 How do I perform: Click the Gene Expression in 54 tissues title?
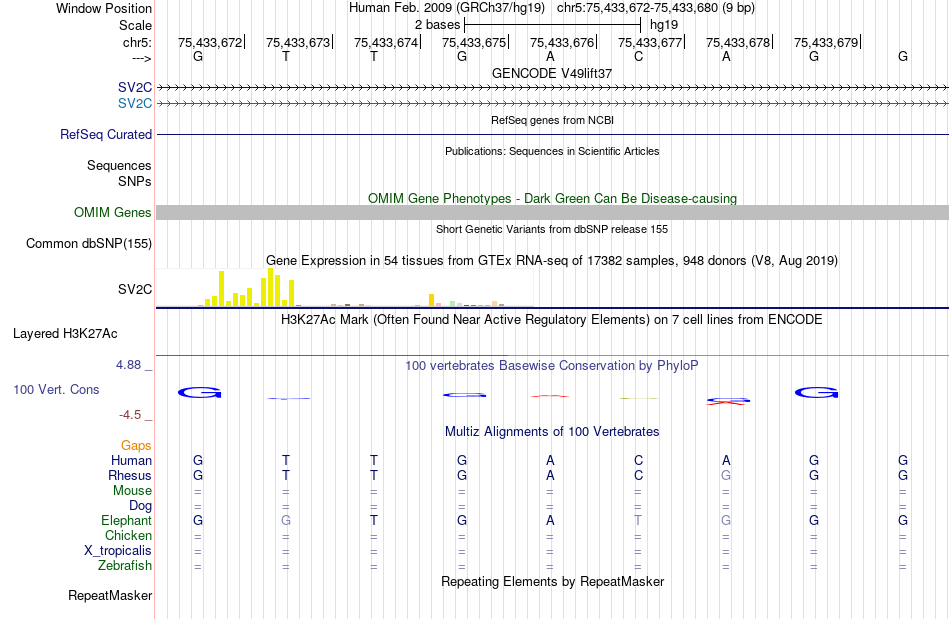coord(552,260)
